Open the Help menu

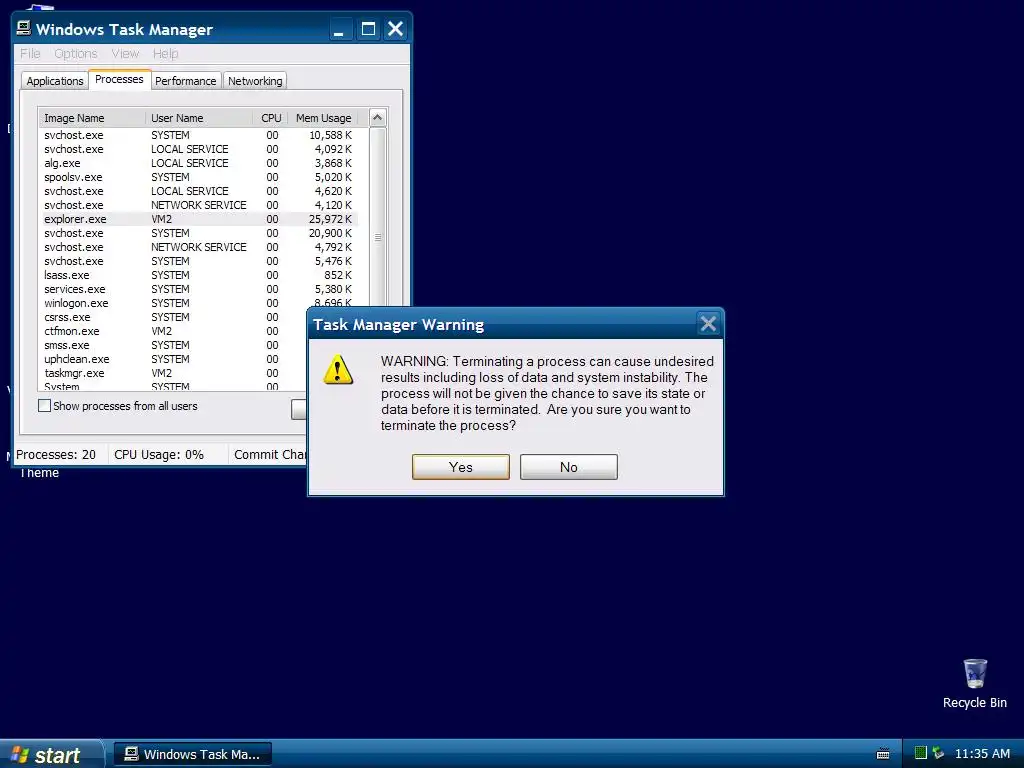165,54
